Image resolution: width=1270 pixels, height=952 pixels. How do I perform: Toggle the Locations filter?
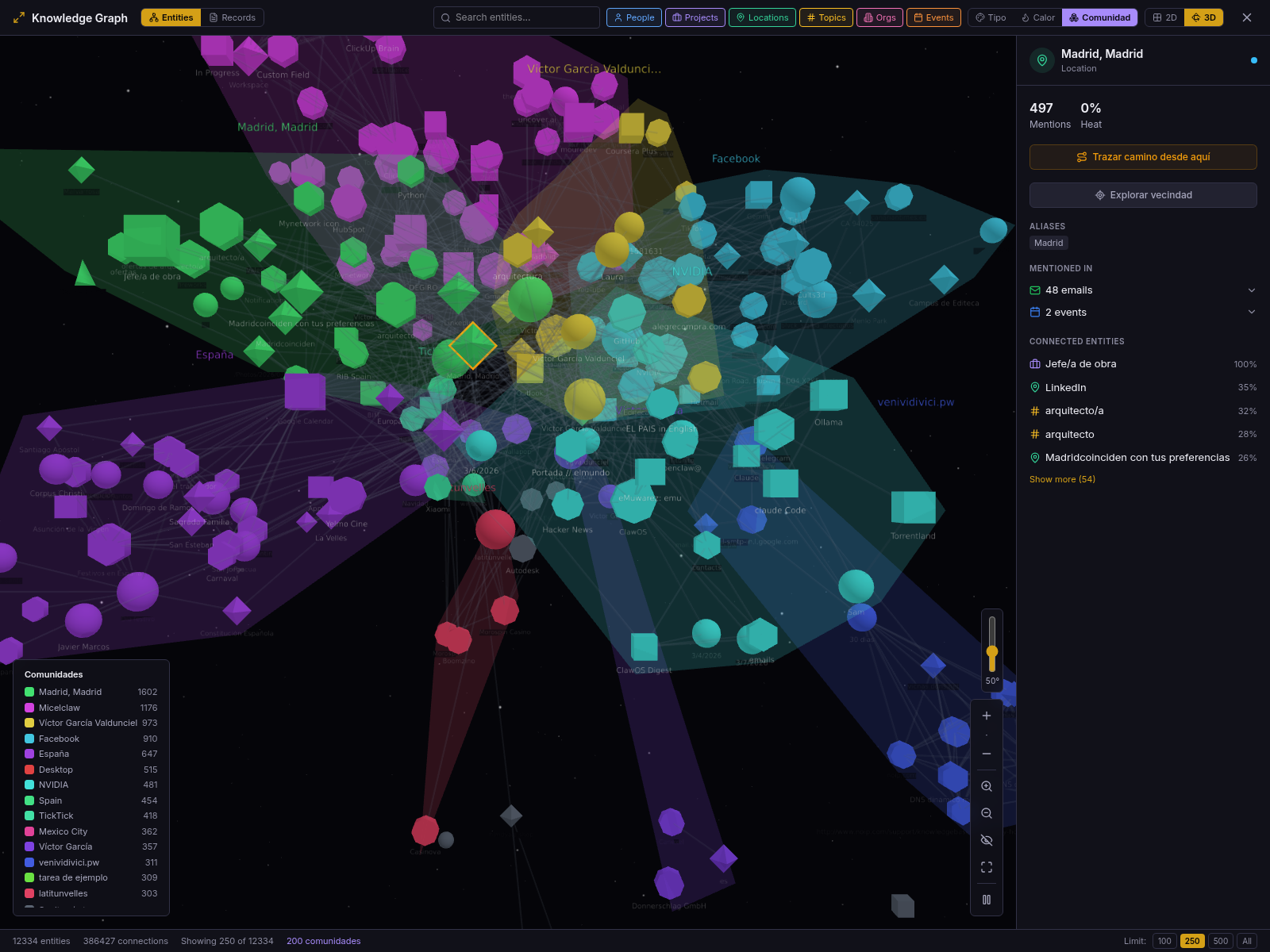point(762,17)
